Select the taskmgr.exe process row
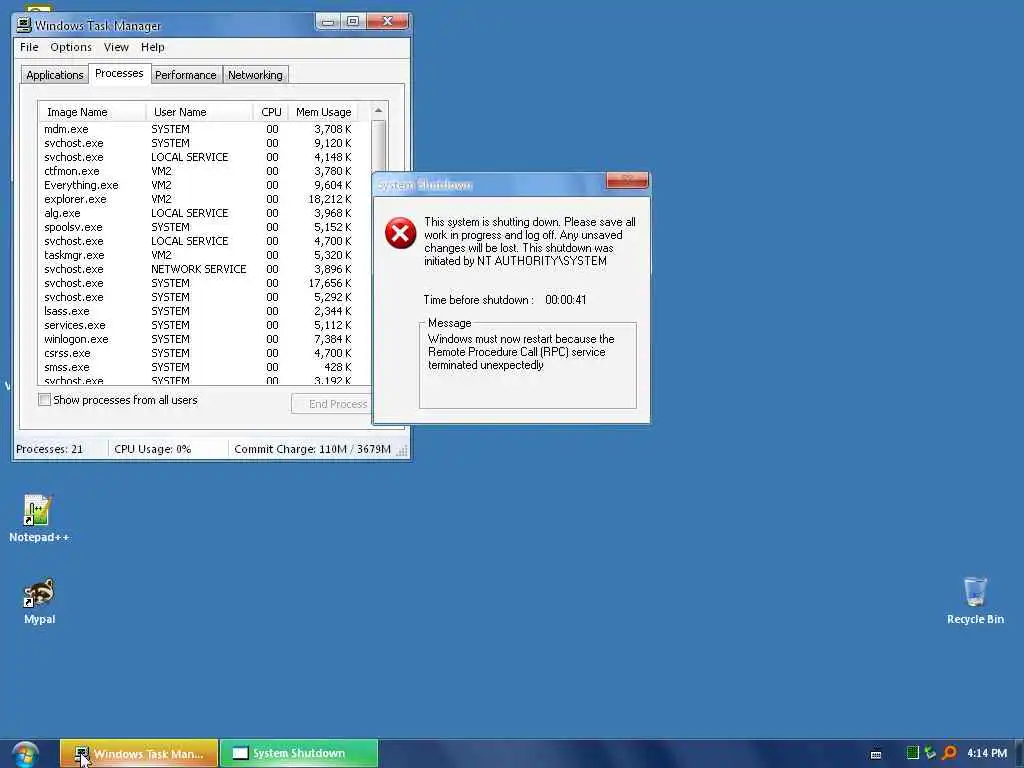Screen dimensions: 1024x768 tap(197, 255)
